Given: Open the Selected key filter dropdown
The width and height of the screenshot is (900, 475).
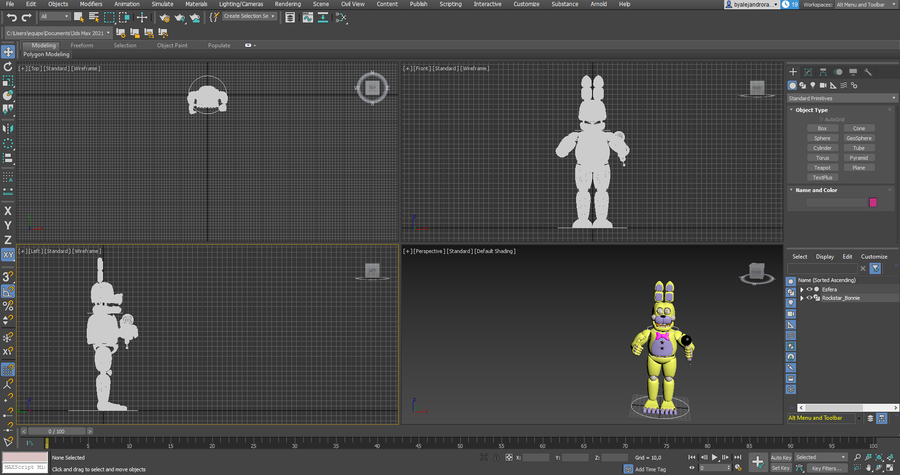Looking at the screenshot, I should coord(820,457).
